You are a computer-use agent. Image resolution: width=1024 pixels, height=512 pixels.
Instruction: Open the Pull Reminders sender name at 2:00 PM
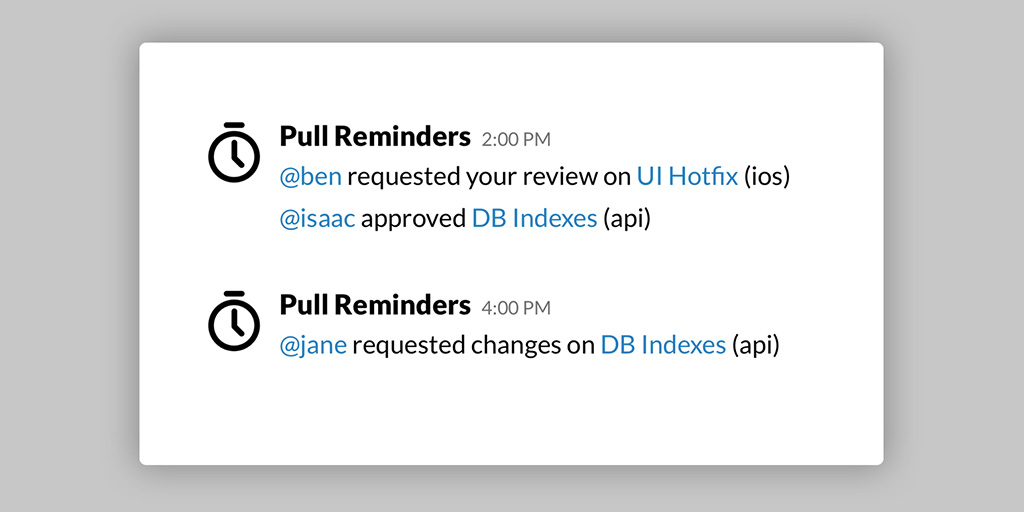coord(375,136)
